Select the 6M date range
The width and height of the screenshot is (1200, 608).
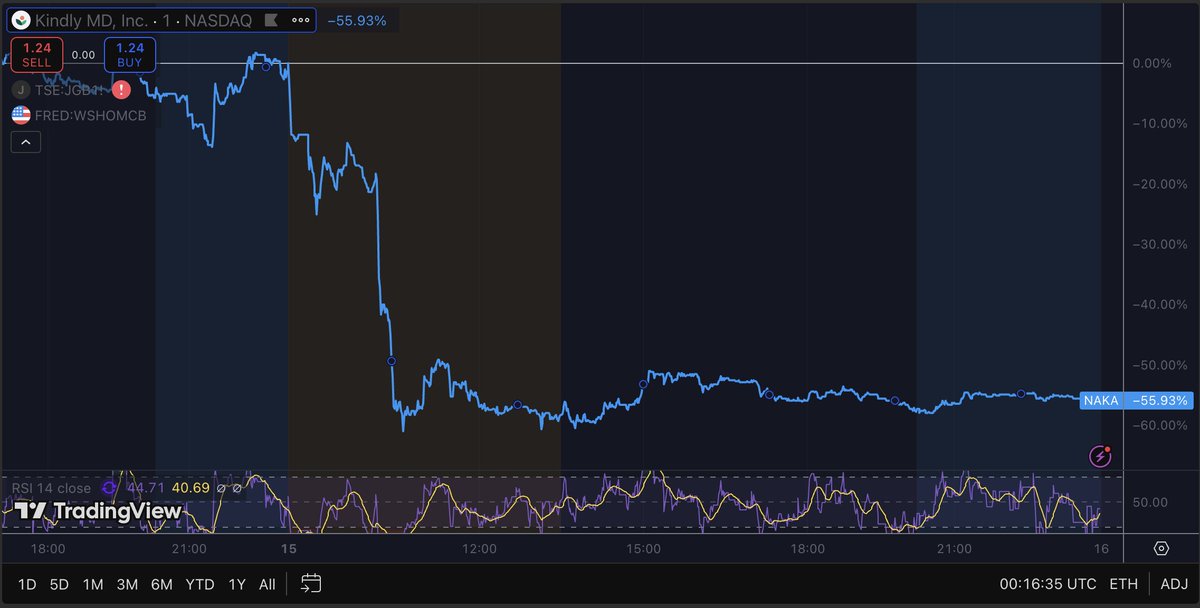pos(161,583)
